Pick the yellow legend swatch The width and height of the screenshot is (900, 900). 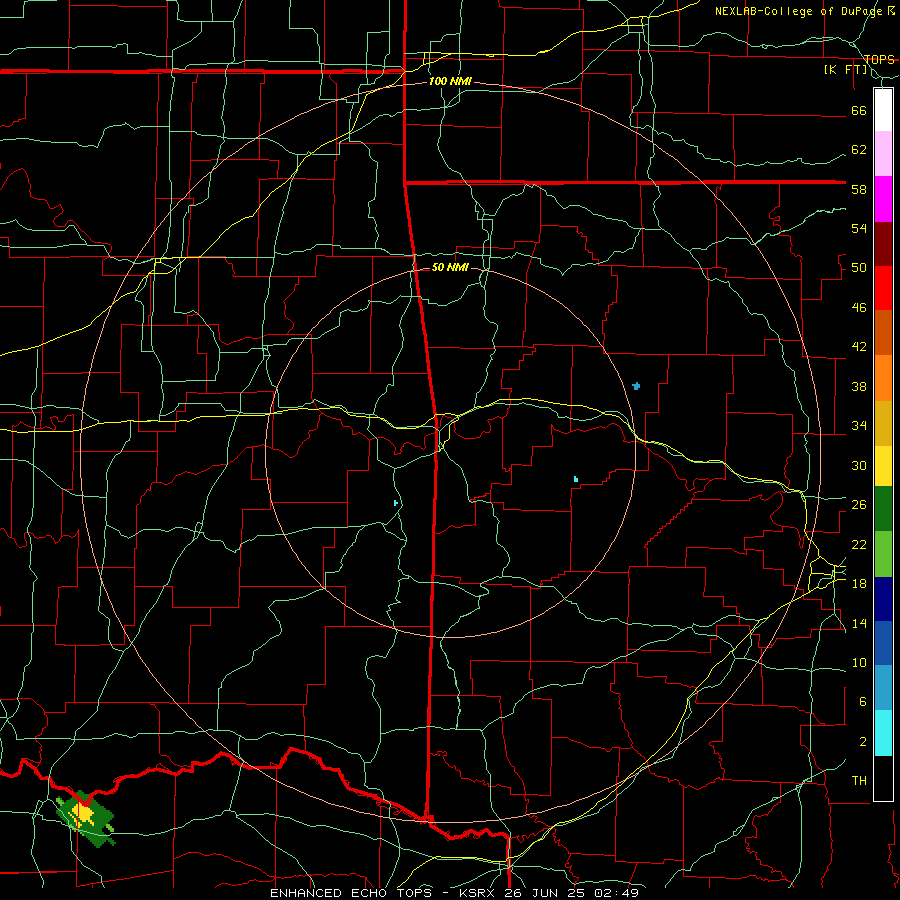click(x=883, y=466)
